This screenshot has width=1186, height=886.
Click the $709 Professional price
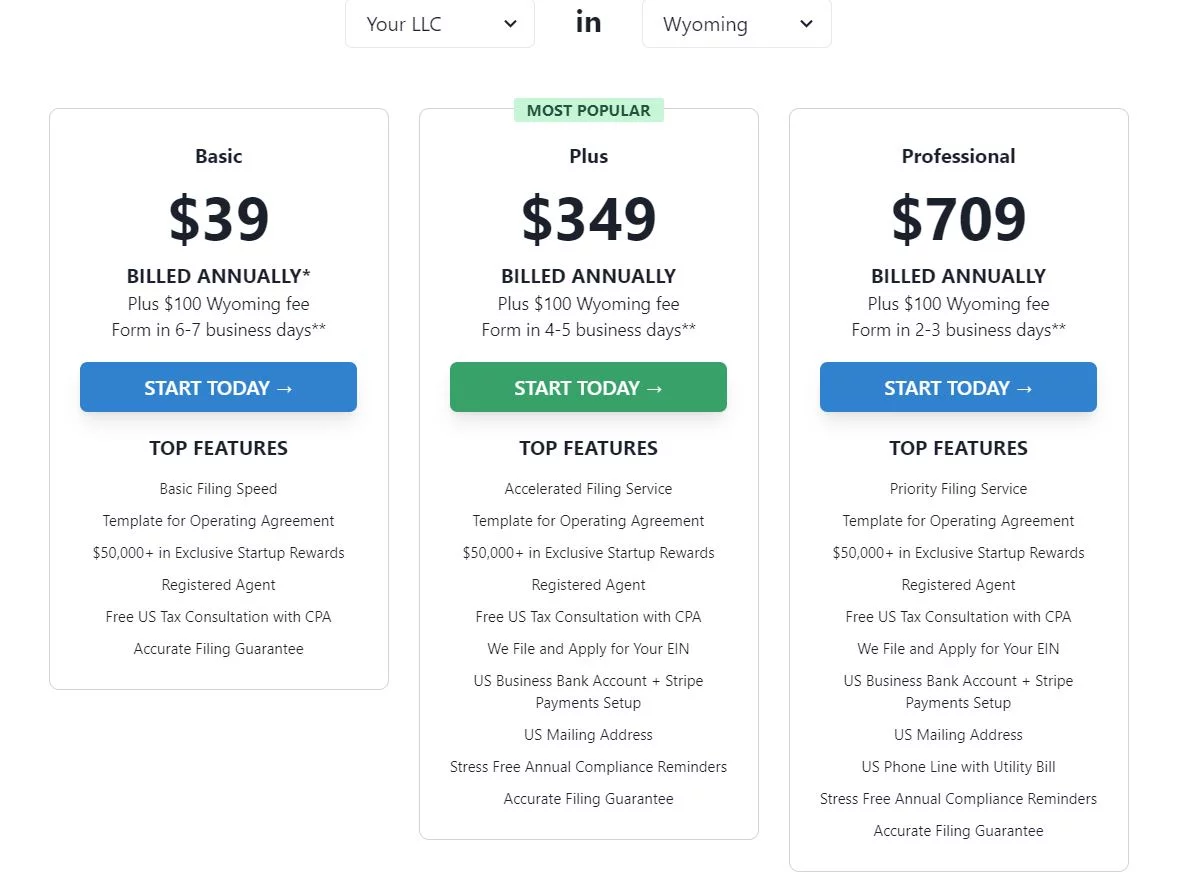click(x=958, y=220)
